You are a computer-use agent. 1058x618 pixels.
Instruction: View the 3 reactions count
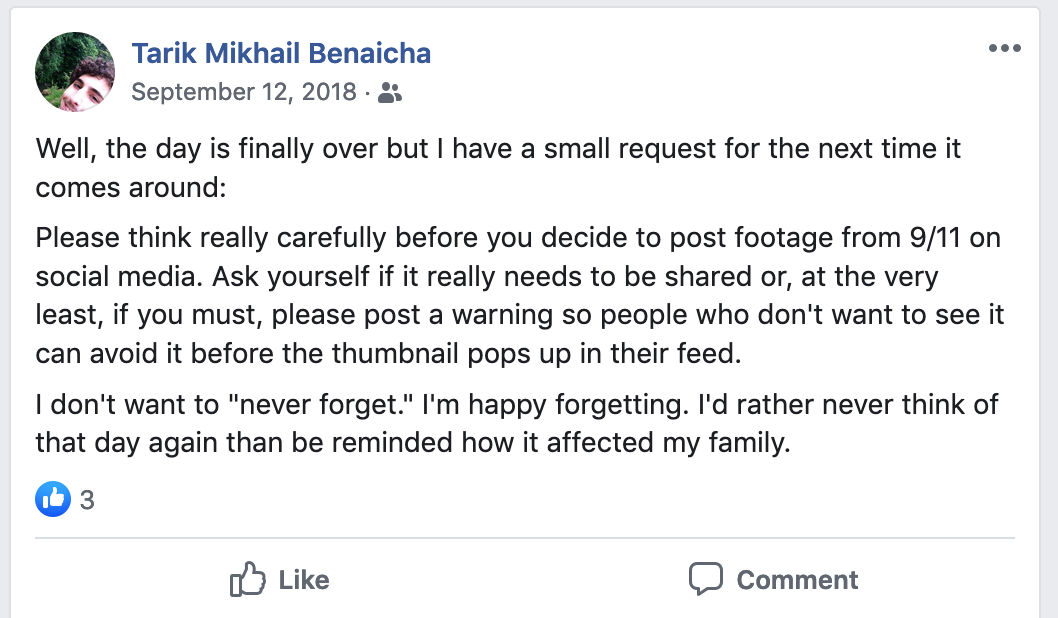coord(87,500)
